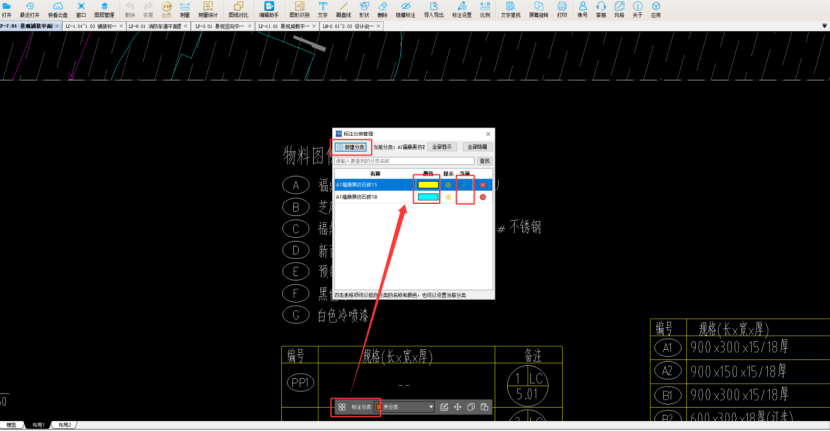Click current-category checkmark on A1福鼎黑仿石砖15 row
This screenshot has height=431, width=830.
[465, 185]
